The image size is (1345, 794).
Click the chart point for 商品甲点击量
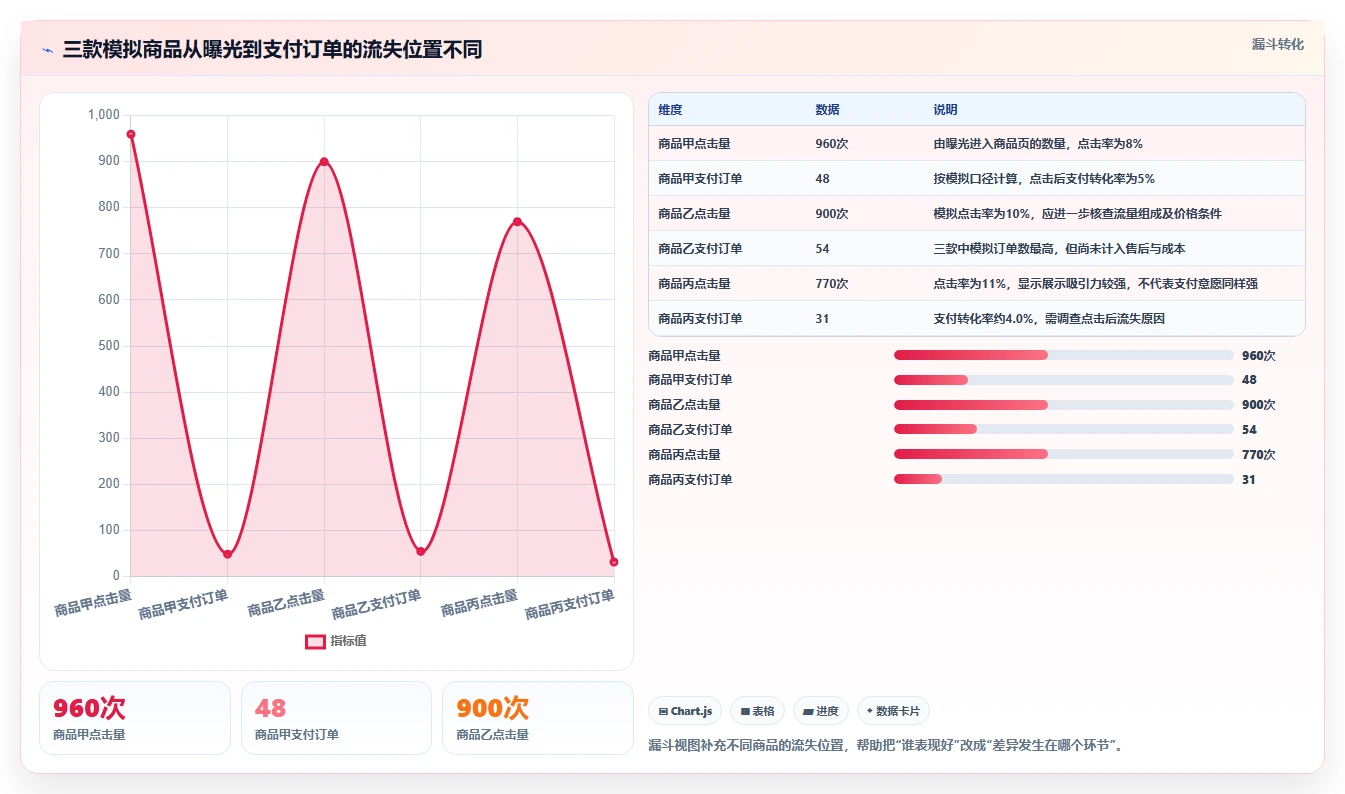coord(131,134)
